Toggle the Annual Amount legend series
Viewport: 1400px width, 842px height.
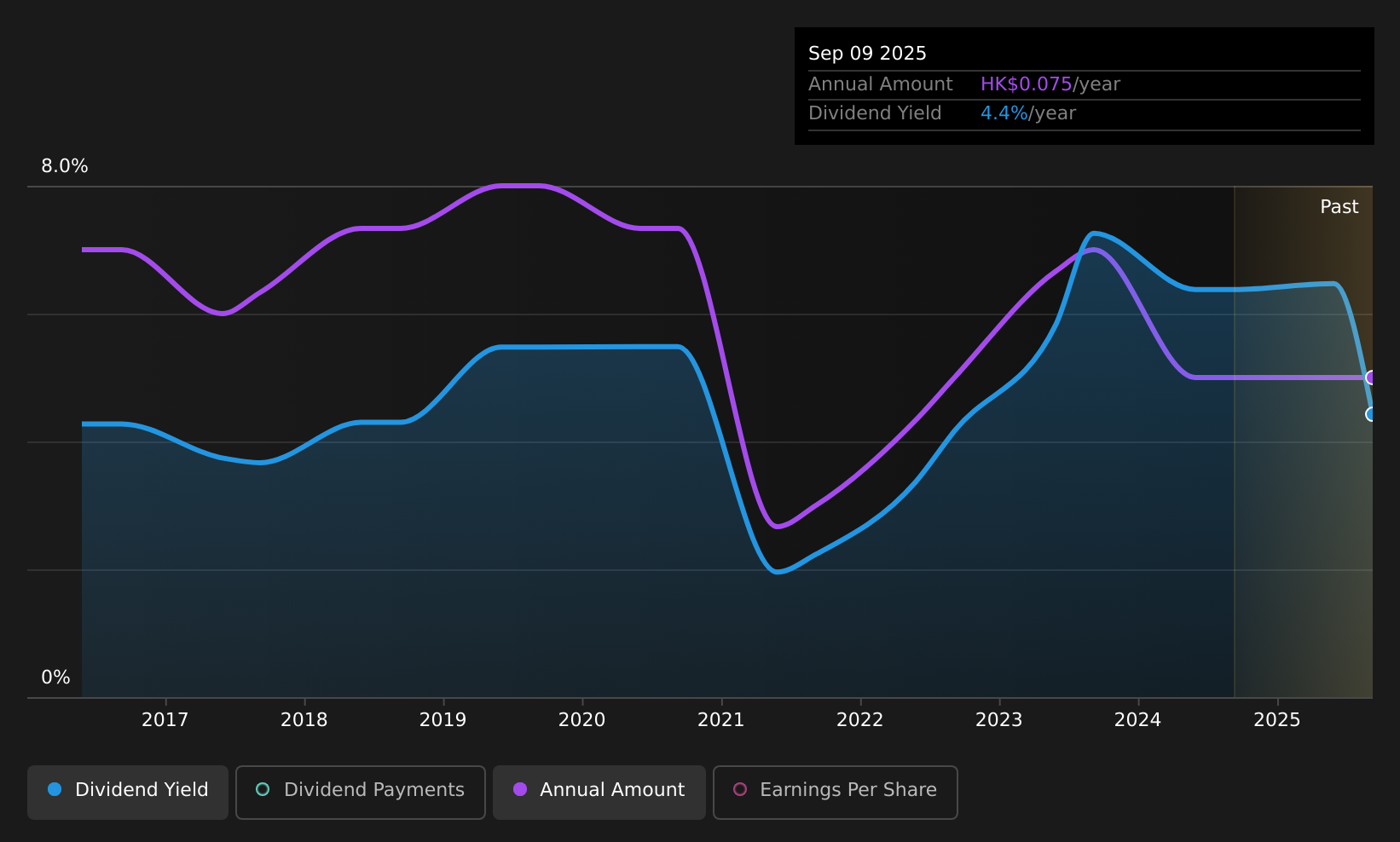coord(599,792)
